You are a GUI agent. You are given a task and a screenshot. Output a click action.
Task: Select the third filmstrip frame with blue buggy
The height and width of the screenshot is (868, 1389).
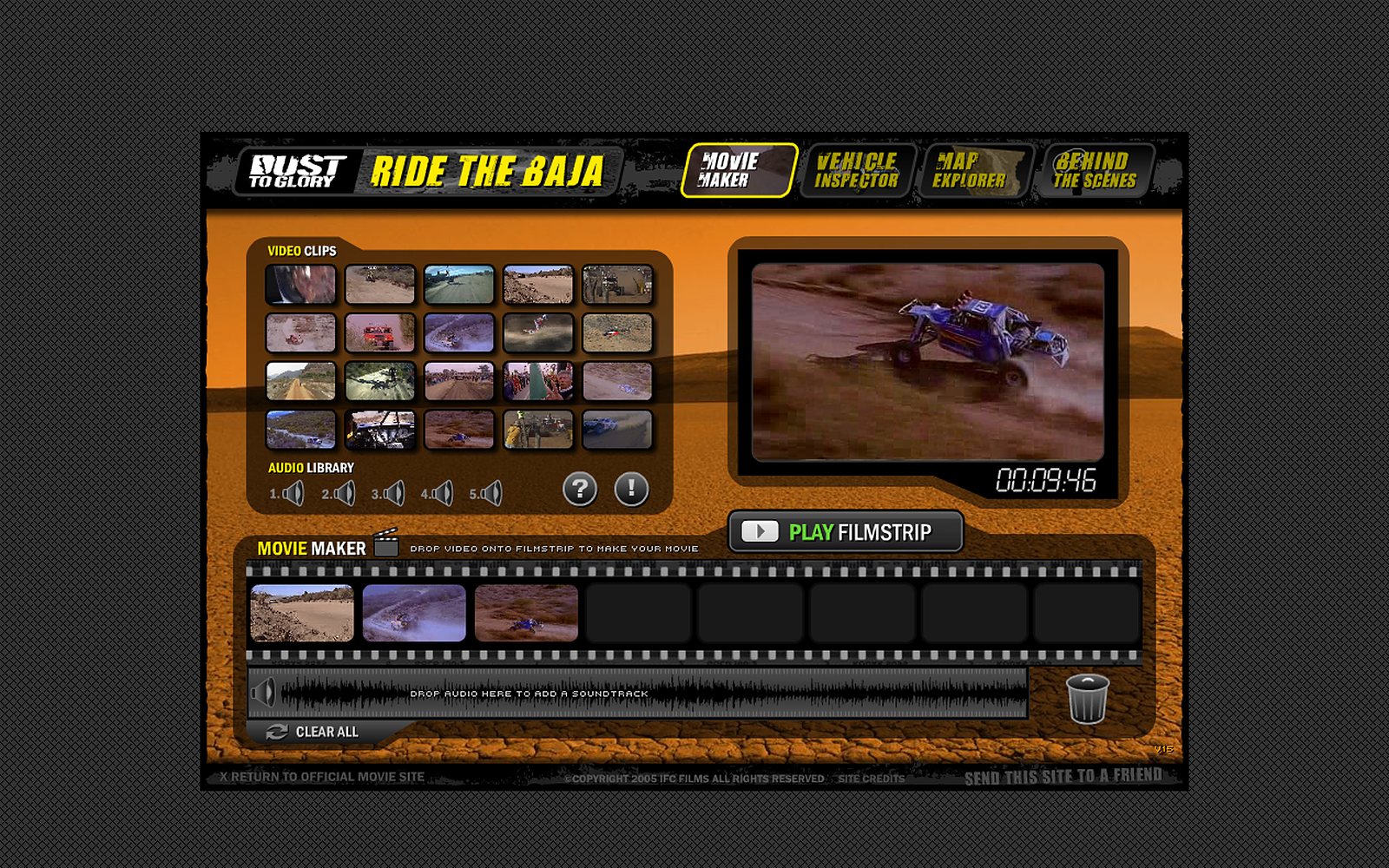[x=526, y=613]
